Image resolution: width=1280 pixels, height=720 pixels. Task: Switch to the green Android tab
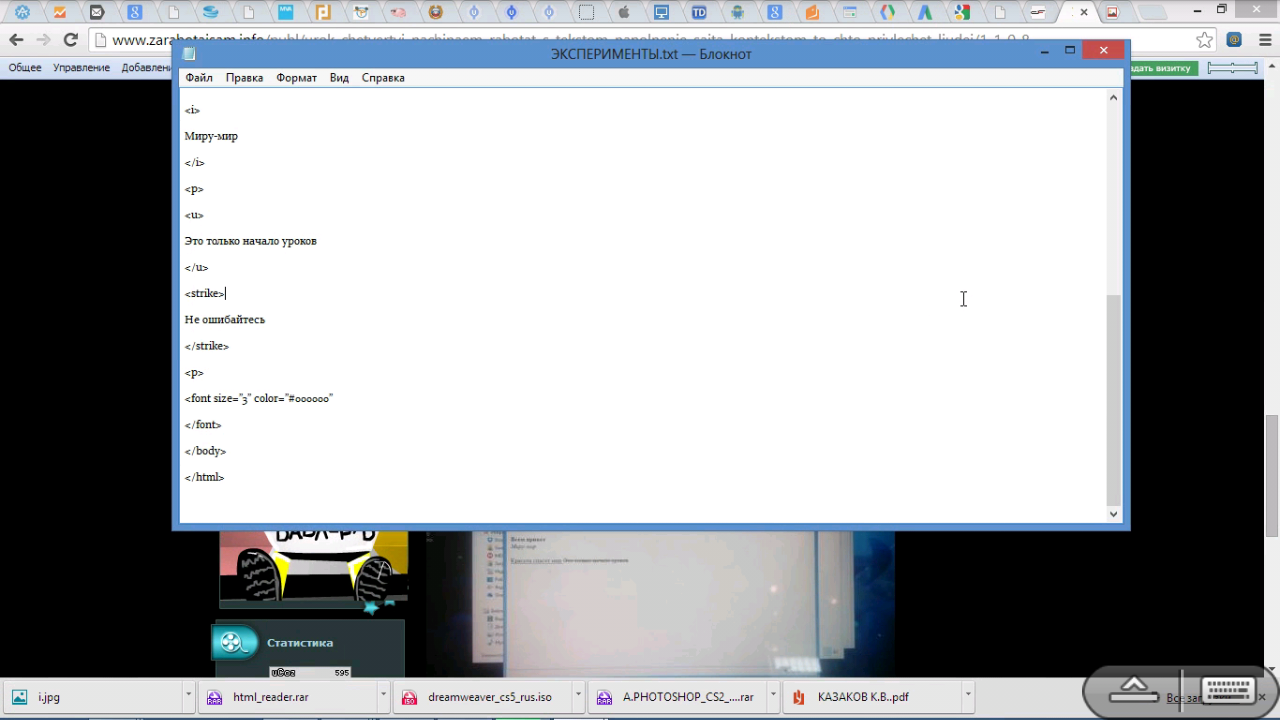click(737, 13)
